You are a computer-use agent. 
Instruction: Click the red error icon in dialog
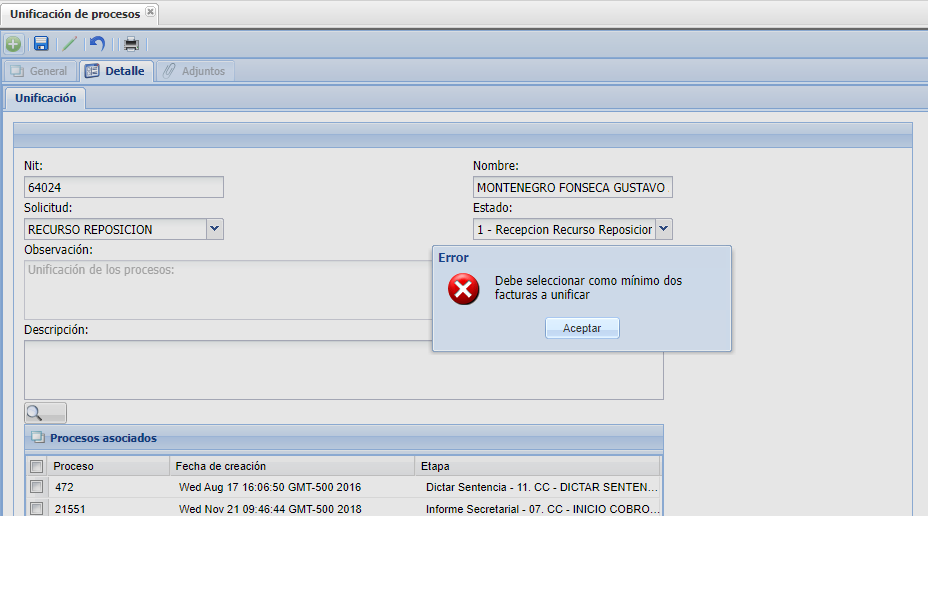coord(463,290)
